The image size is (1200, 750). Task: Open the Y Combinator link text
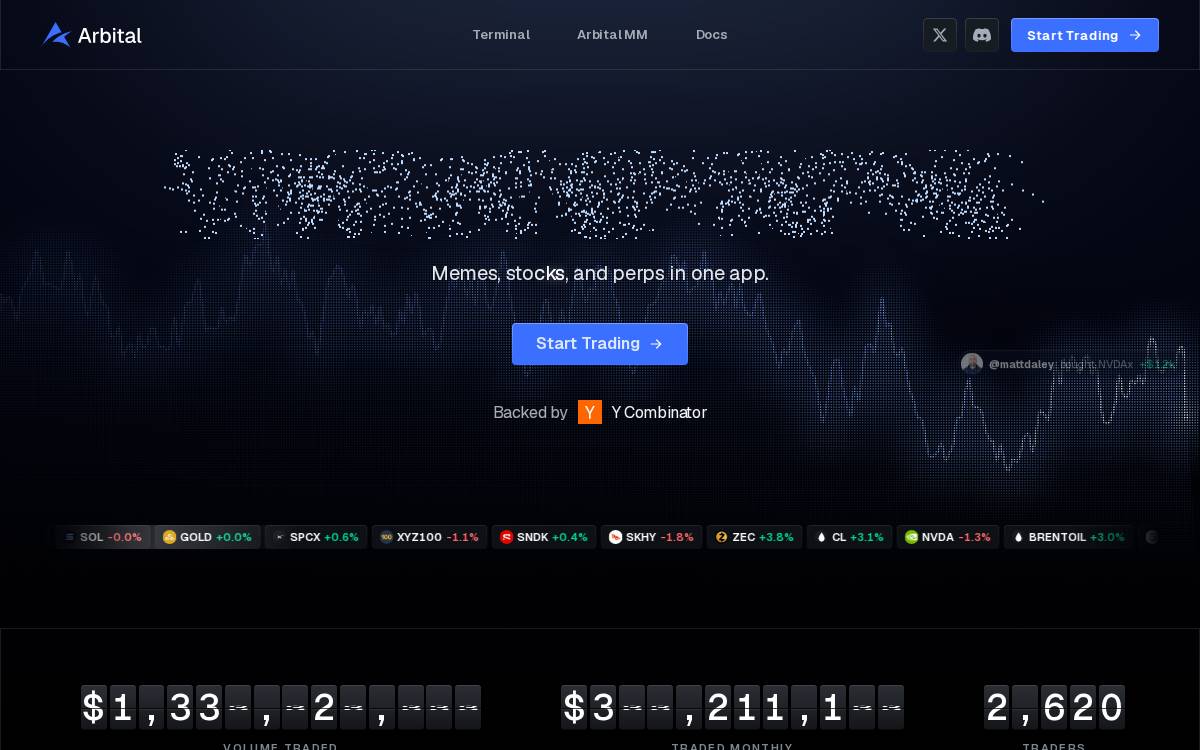point(659,412)
